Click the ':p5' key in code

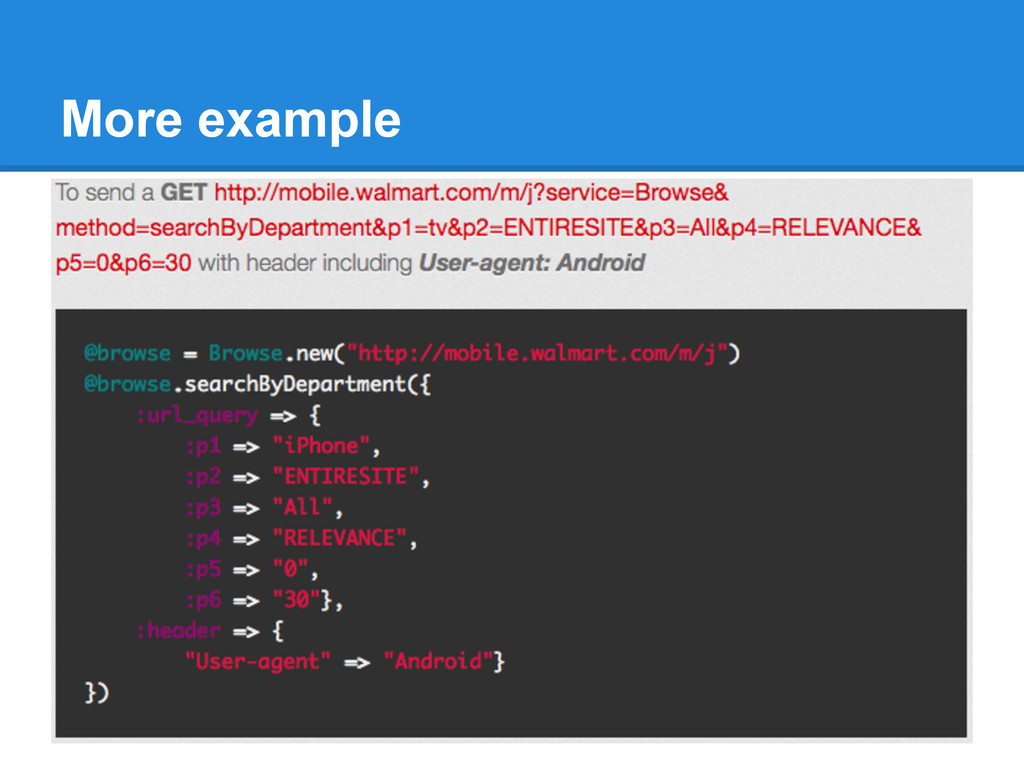pyautogui.click(x=204, y=569)
